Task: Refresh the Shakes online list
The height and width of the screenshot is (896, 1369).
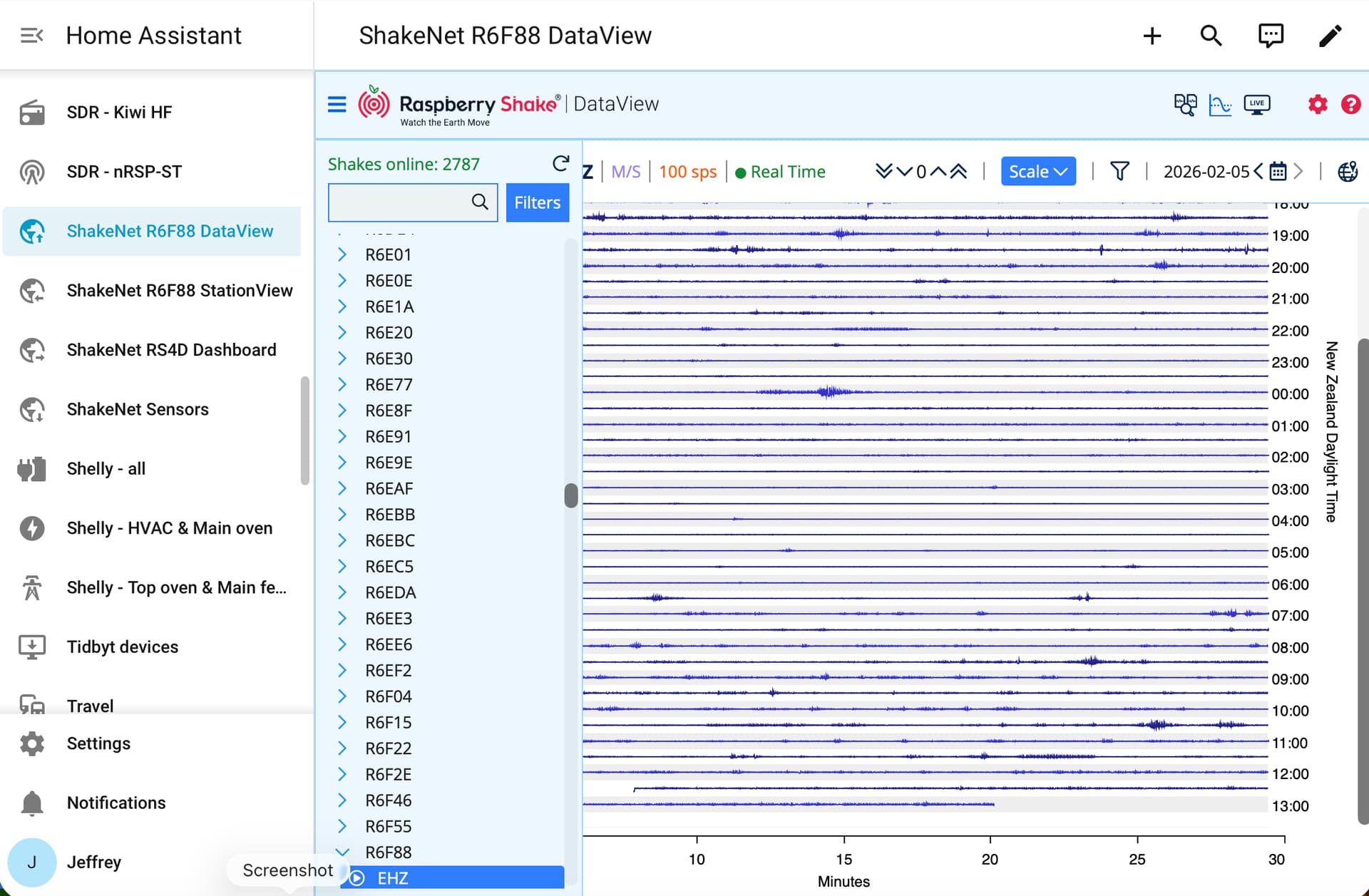Action: (x=561, y=163)
